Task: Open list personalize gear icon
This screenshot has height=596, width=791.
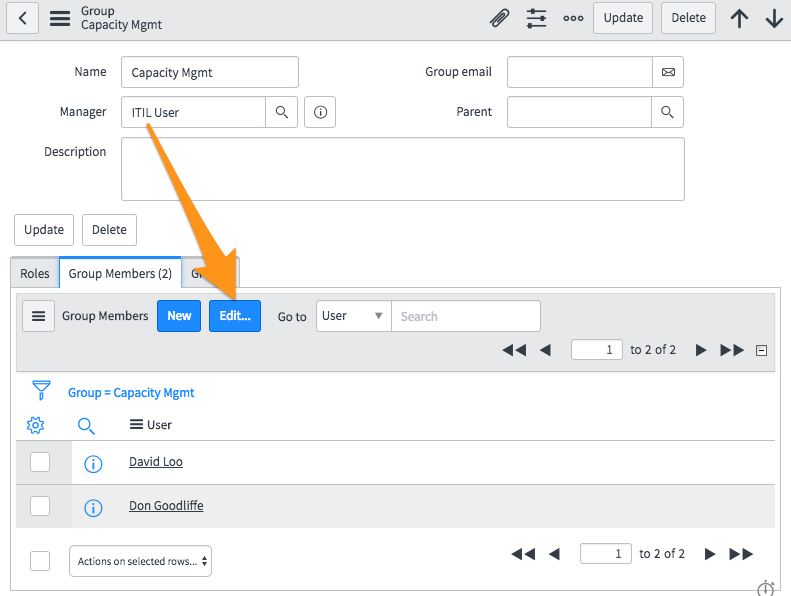Action: [x=36, y=425]
